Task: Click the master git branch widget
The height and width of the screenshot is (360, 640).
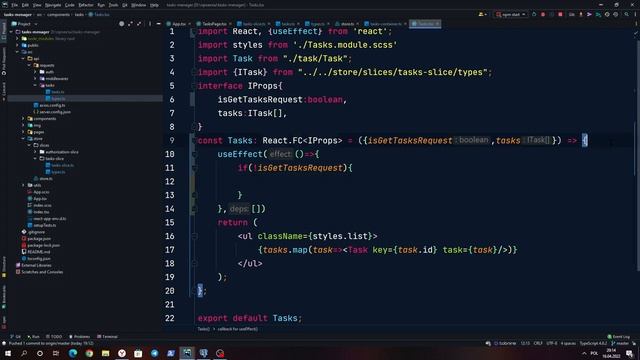Action: click(620, 343)
